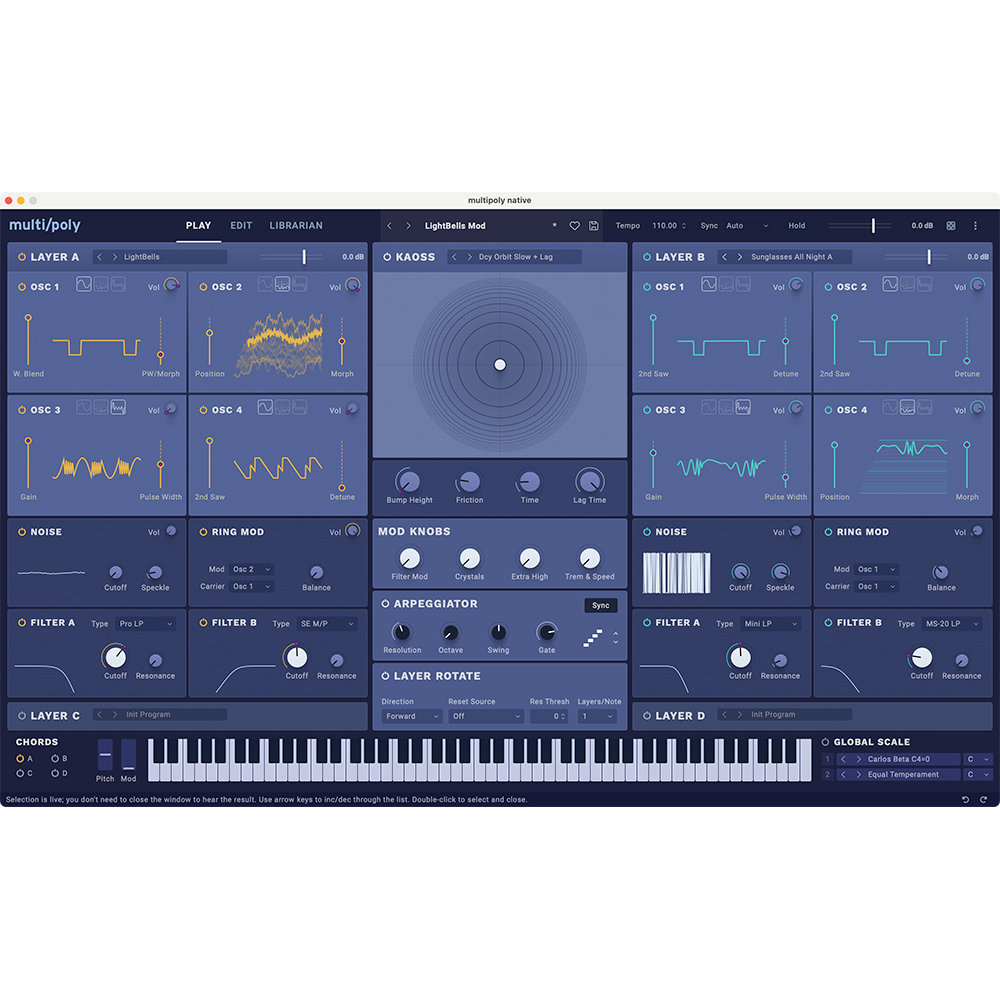The image size is (1000, 1000).
Task: Open the LIBRARIAN tab
Action: [295, 225]
